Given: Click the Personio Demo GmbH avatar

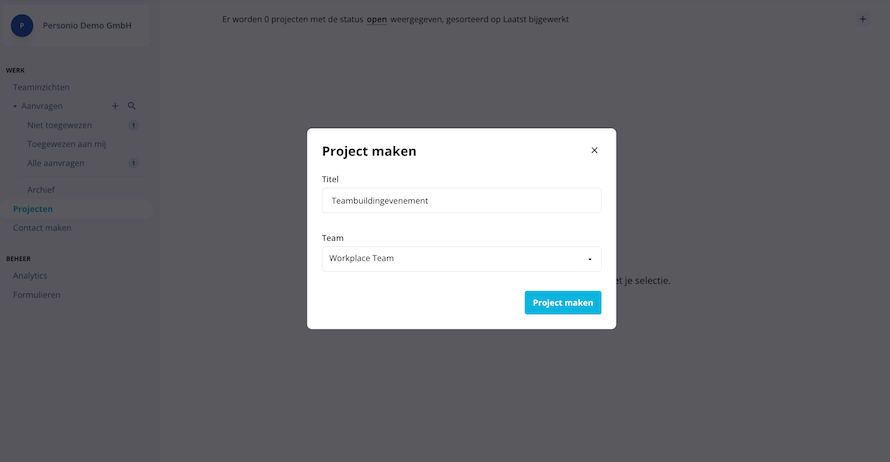Looking at the screenshot, I should (22, 26).
